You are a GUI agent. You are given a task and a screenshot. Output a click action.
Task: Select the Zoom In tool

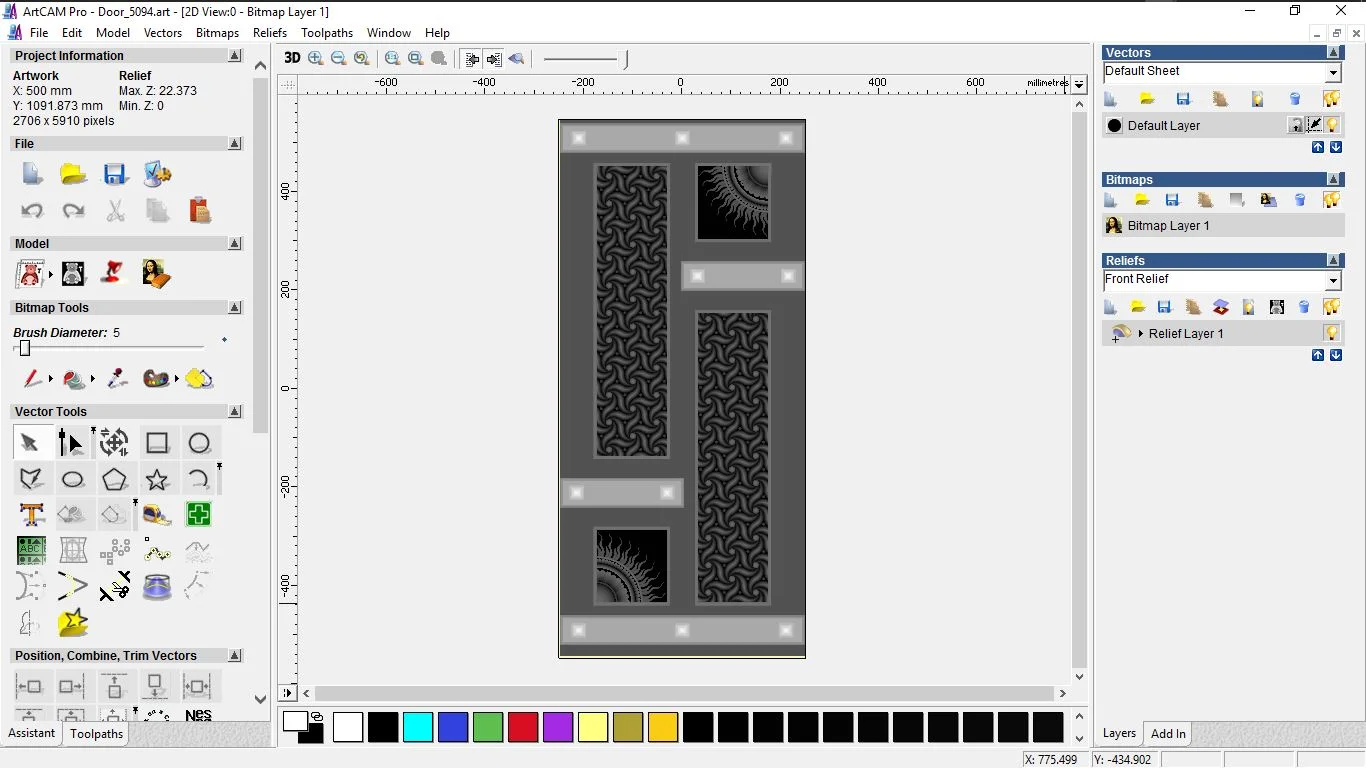pyautogui.click(x=315, y=58)
